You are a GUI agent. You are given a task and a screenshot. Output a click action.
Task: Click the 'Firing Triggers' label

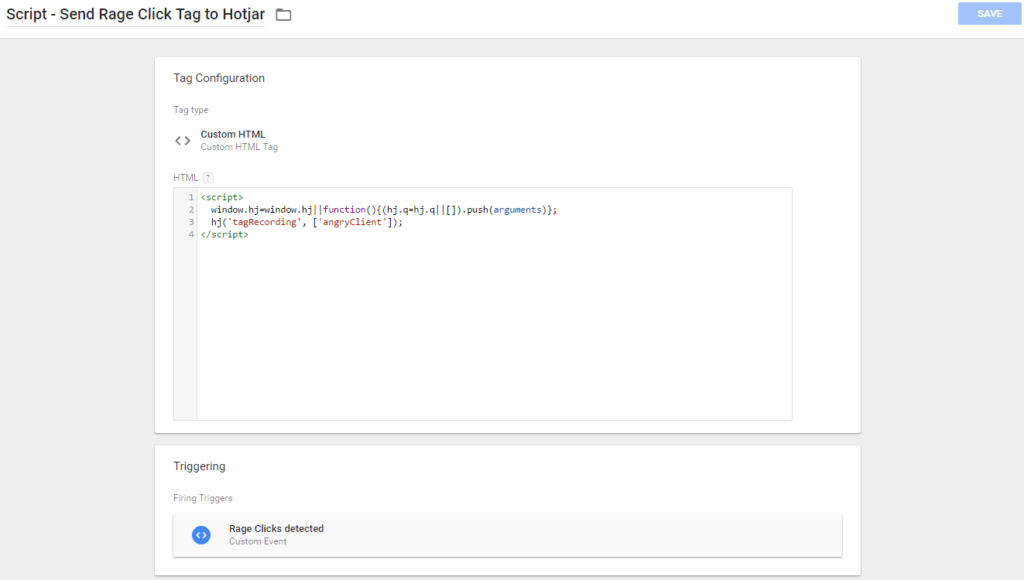(x=202, y=498)
